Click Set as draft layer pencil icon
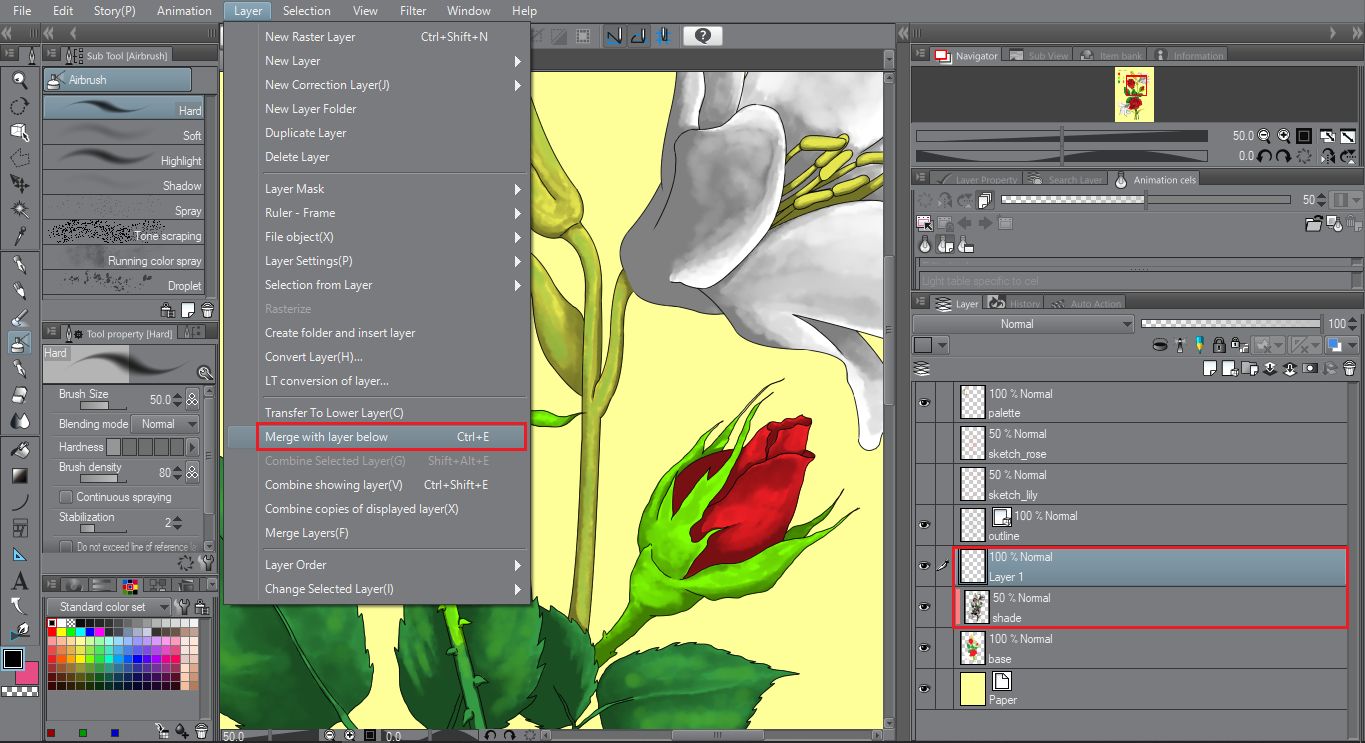Viewport: 1365px width, 743px height. [x=1198, y=345]
